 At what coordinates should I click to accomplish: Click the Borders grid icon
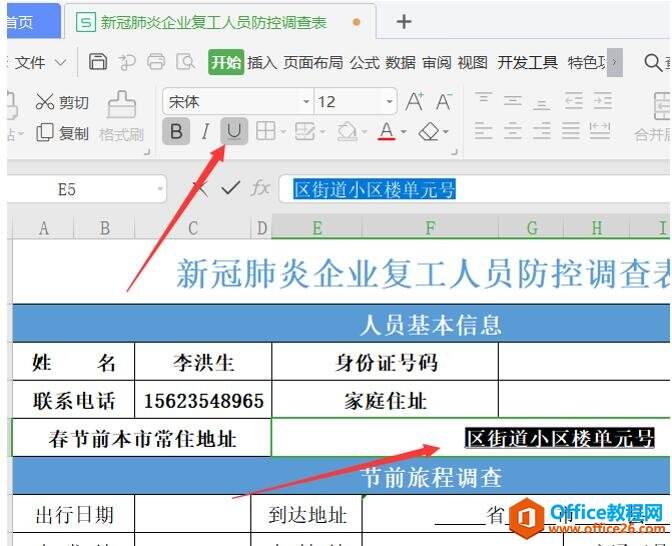265,131
